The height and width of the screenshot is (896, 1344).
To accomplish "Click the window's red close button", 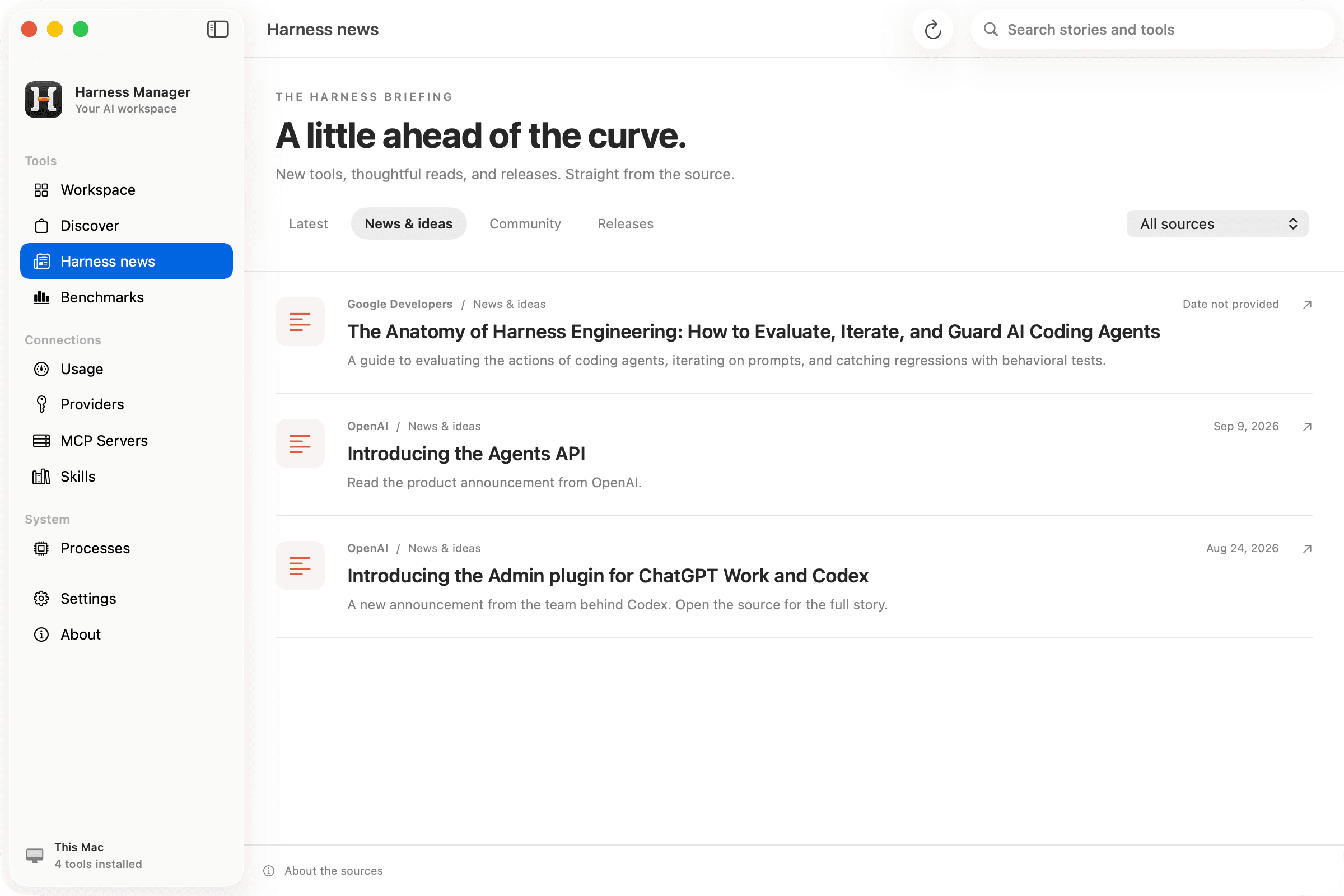I will click(29, 29).
